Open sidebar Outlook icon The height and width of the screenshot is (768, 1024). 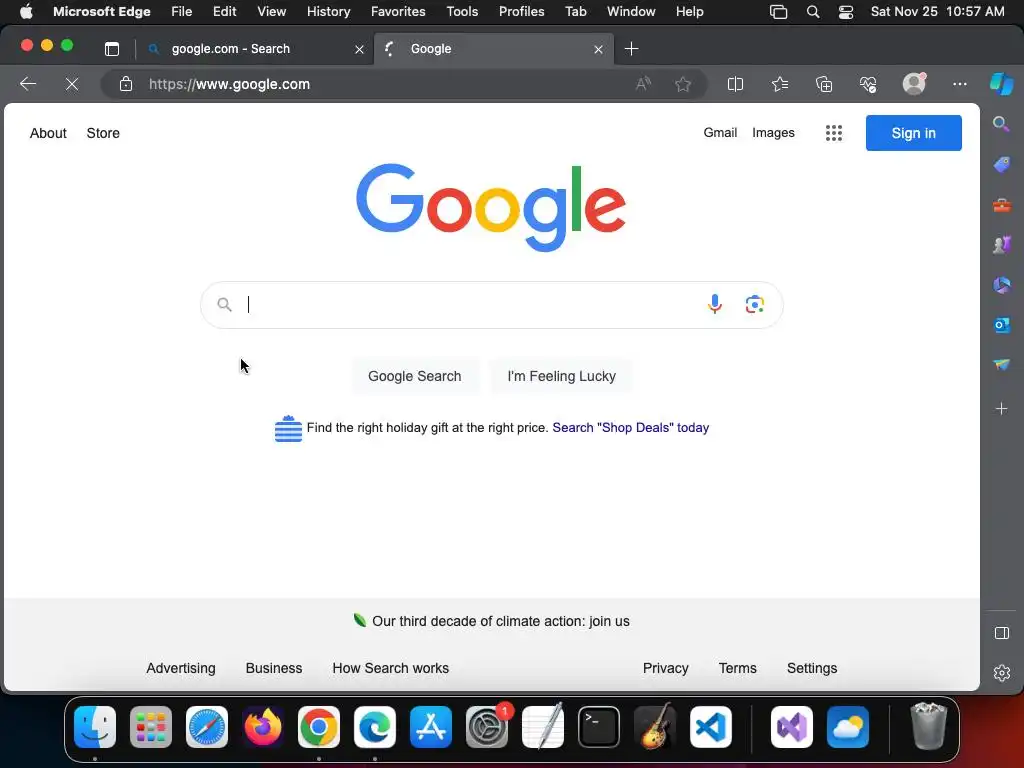pyautogui.click(x=1001, y=324)
